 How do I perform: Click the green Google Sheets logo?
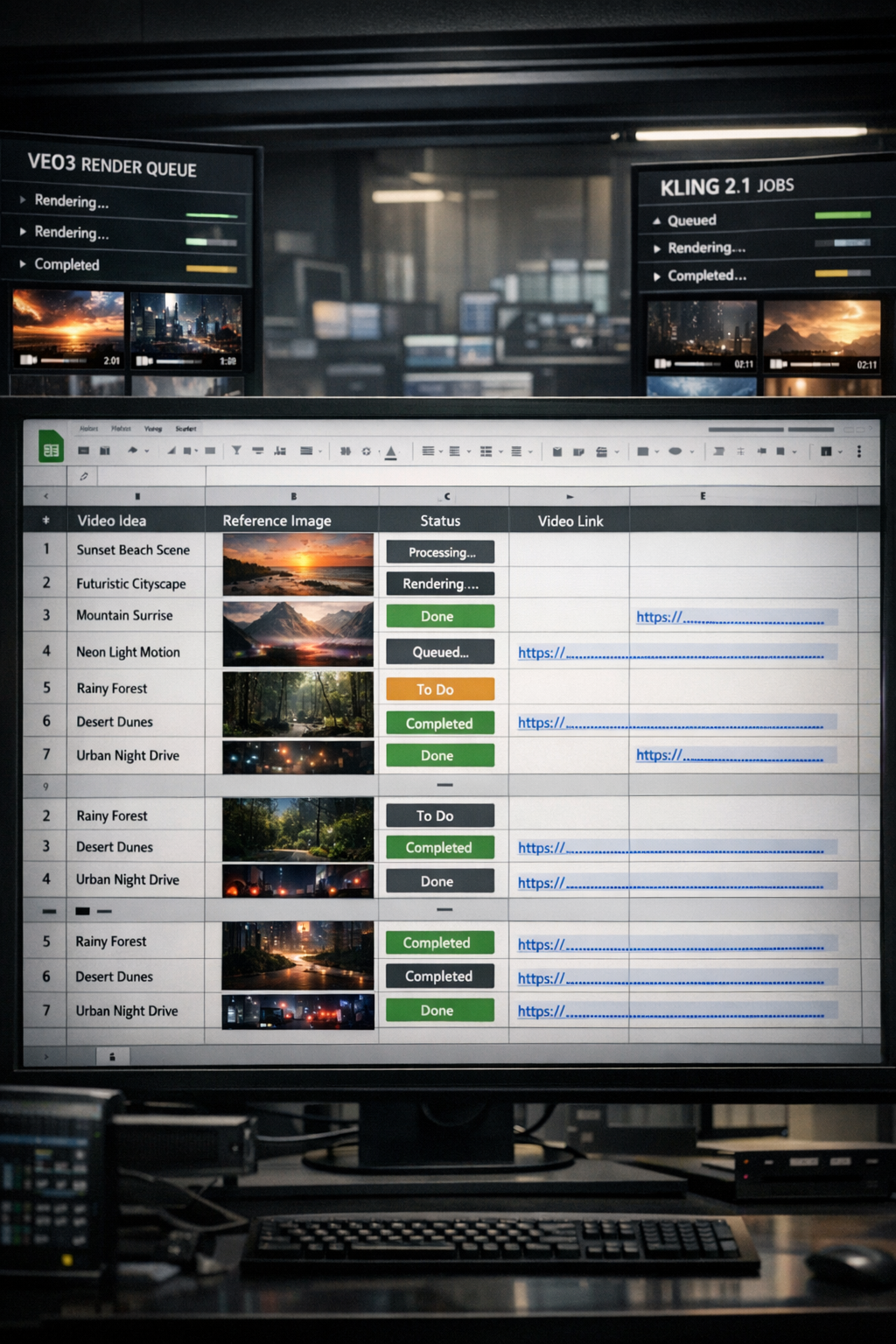51,449
